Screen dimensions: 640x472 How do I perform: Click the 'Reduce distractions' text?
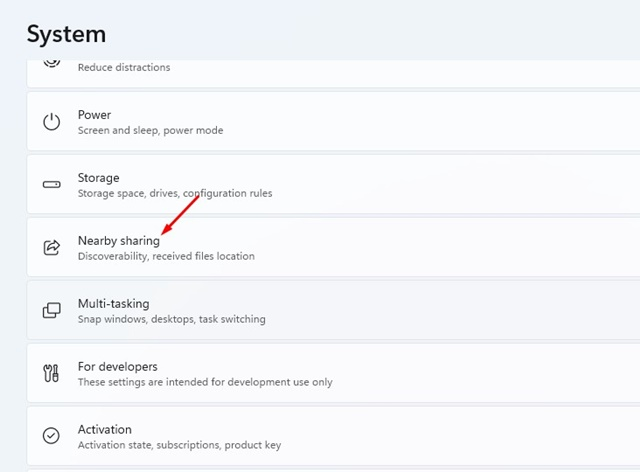[124, 68]
